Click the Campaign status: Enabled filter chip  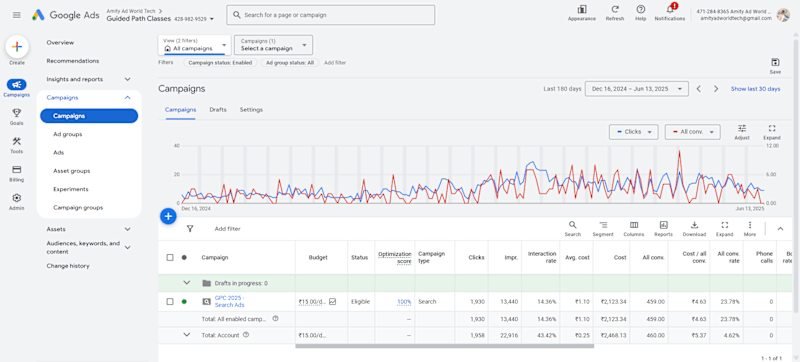pos(220,63)
